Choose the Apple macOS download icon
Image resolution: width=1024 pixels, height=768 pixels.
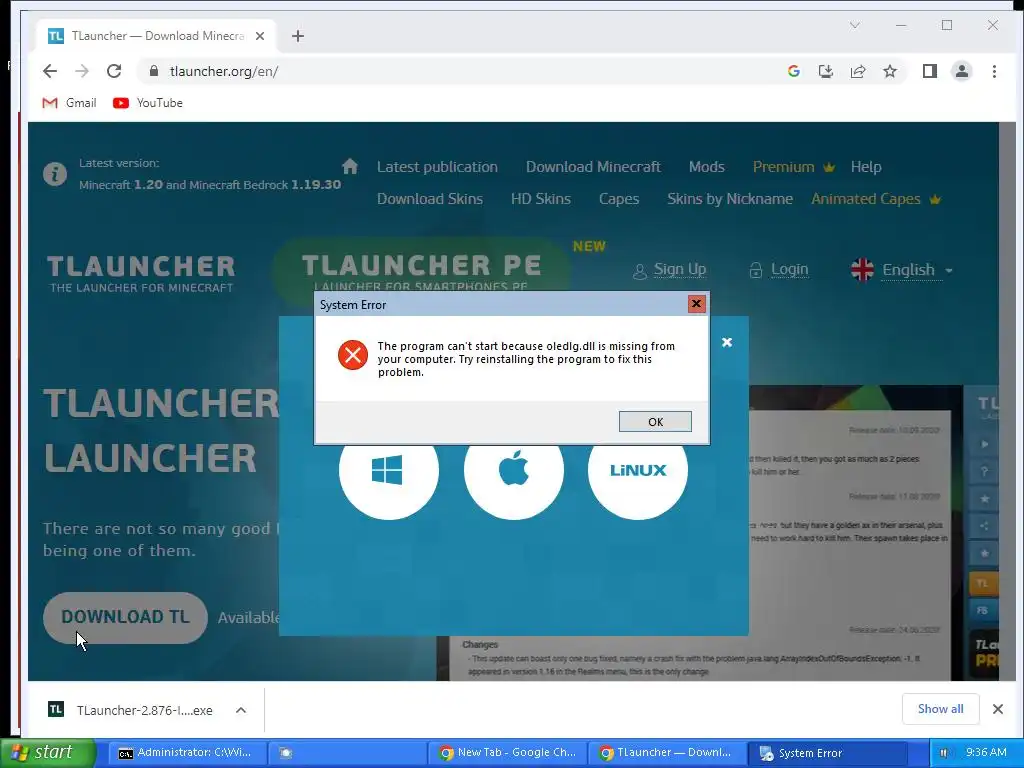coord(513,470)
